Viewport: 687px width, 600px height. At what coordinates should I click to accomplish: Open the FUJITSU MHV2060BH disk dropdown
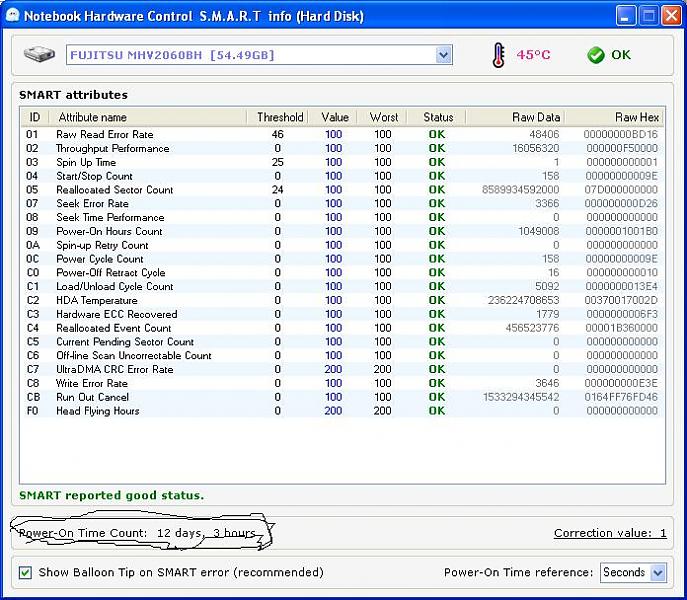tap(444, 55)
